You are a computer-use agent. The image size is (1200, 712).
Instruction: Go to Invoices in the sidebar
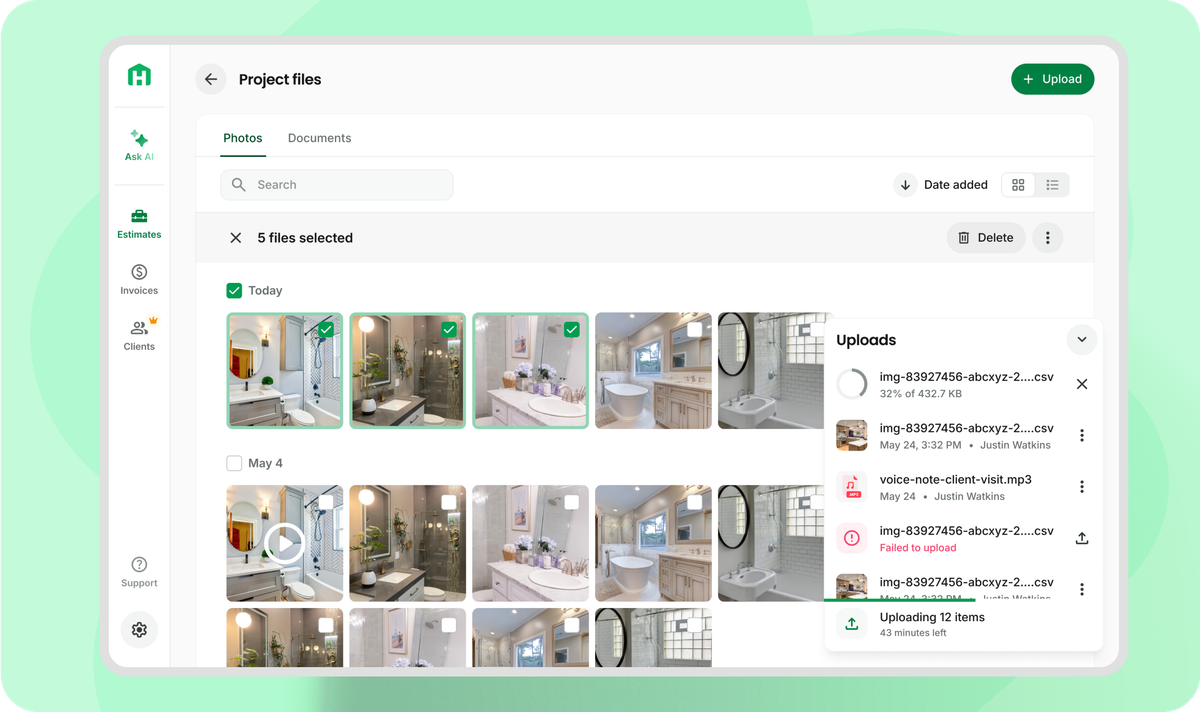click(139, 279)
